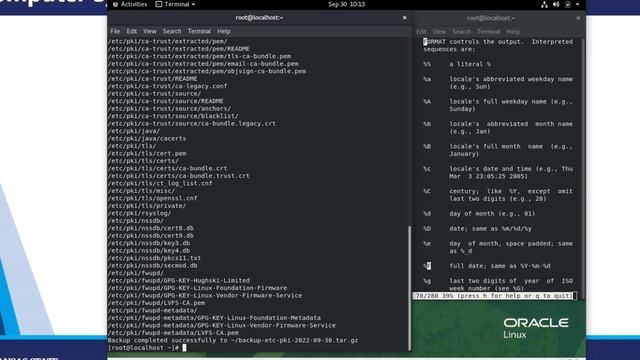Click the %B full month name entry
The image size is (640, 360).
tap(498, 150)
